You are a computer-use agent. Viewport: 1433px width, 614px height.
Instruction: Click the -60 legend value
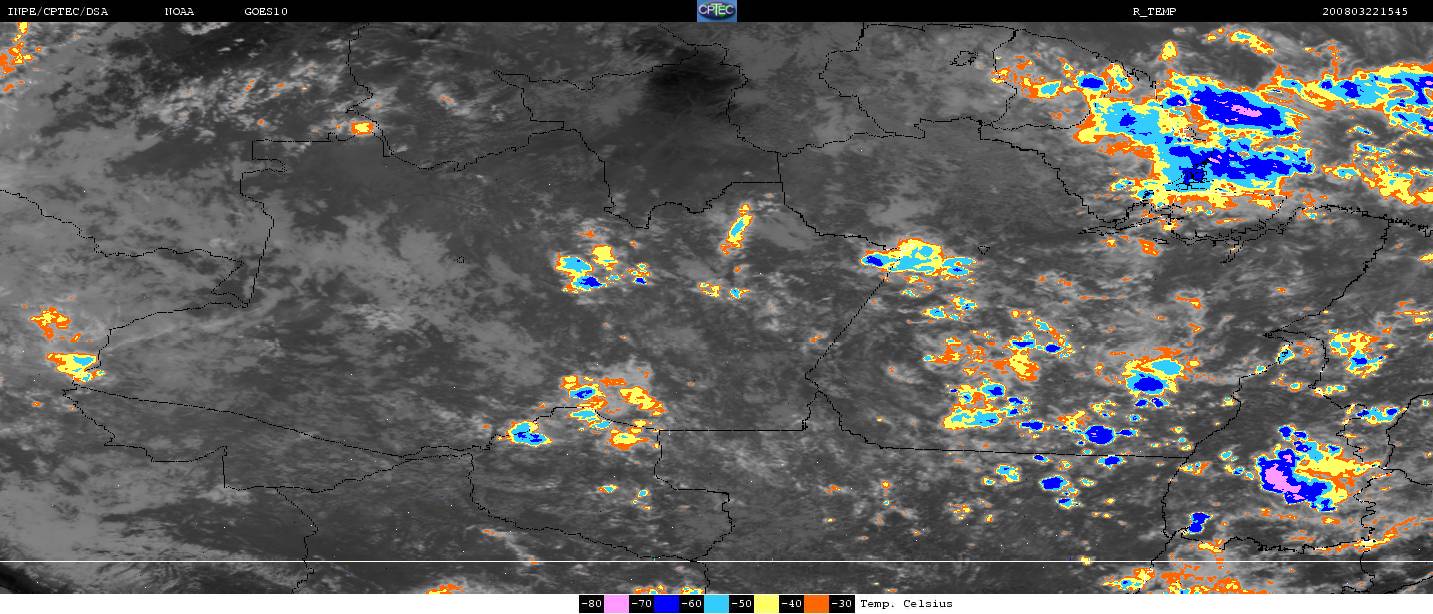691,604
